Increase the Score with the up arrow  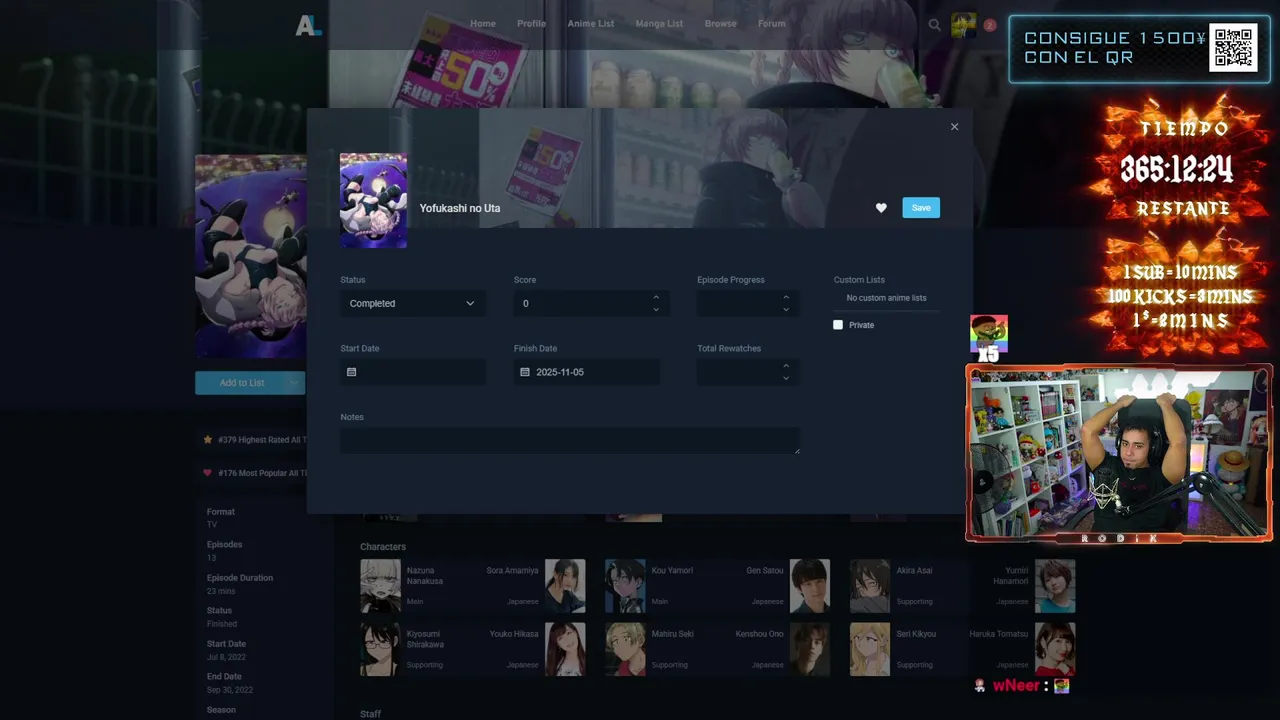pos(656,297)
